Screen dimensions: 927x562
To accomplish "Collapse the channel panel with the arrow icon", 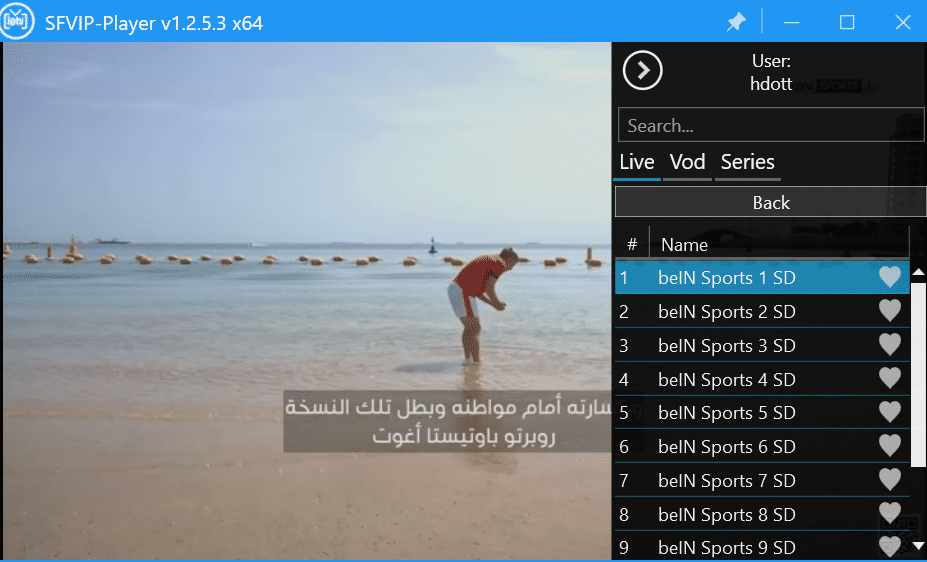I will point(643,70).
